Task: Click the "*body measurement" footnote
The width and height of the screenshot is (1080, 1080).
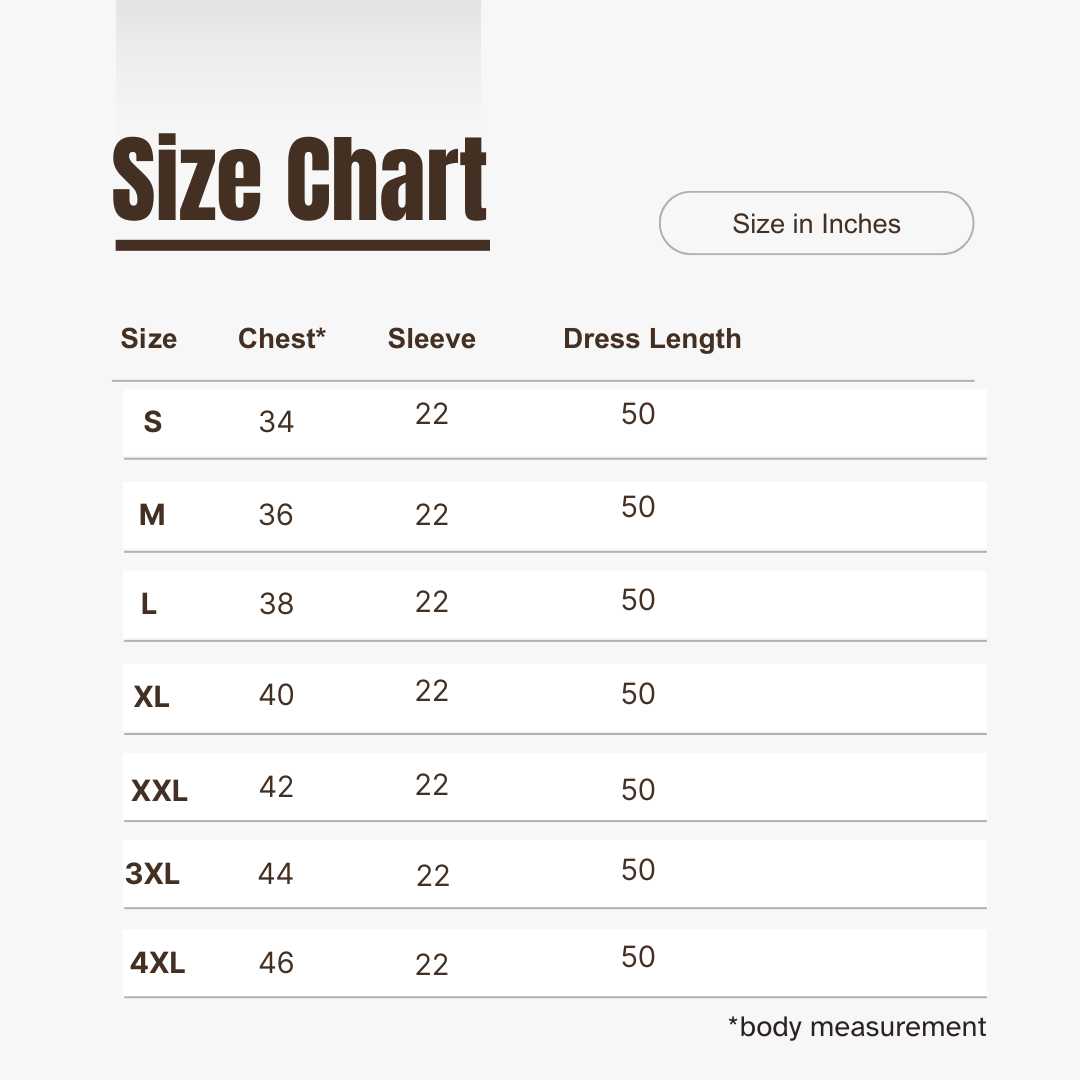Action: point(857,1027)
